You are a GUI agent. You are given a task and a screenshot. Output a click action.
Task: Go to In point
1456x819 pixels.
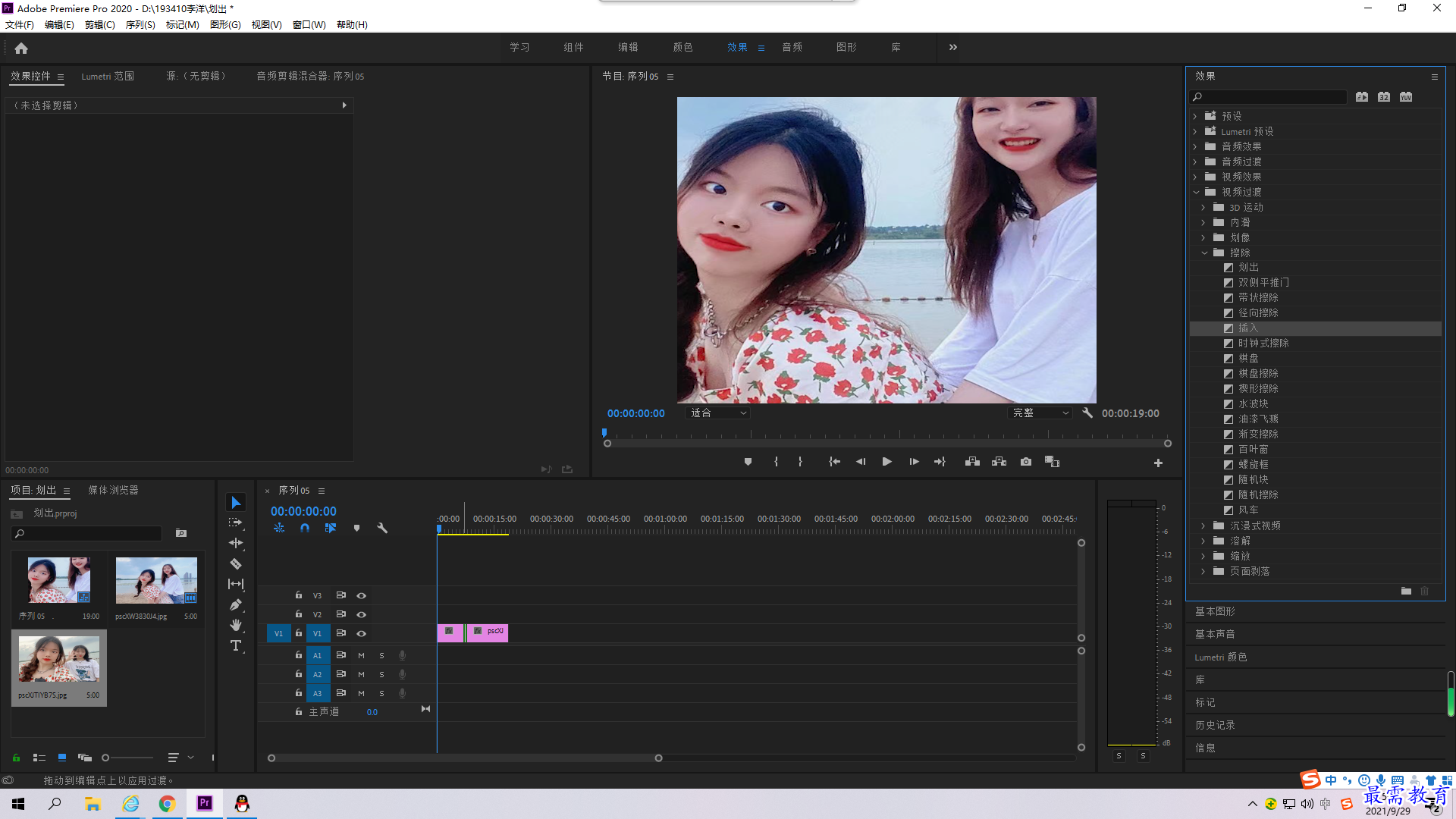coord(834,462)
